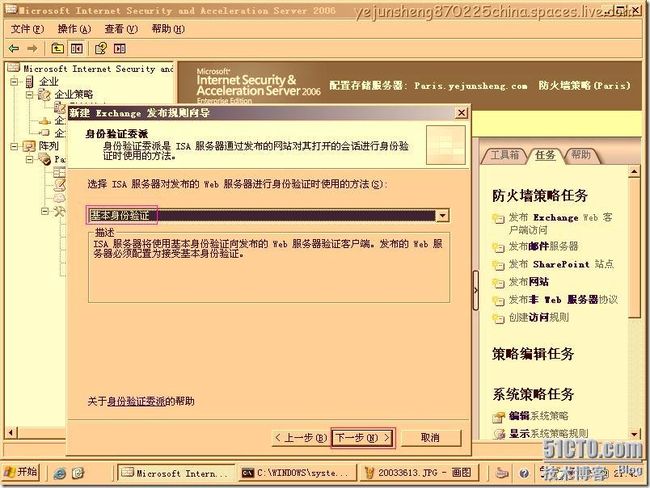Click the help question mark tray icon
The image size is (650, 488).
click(524, 473)
